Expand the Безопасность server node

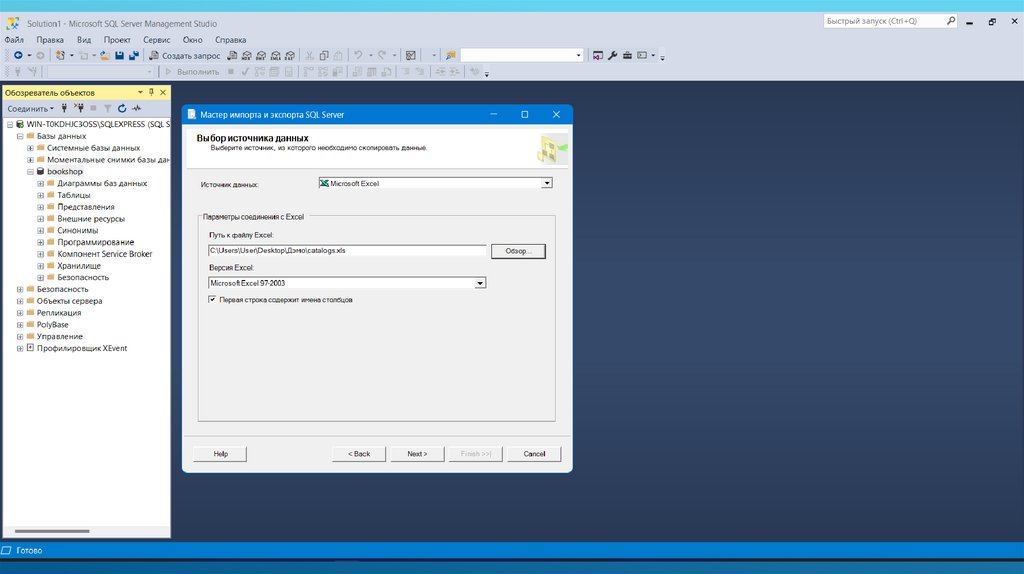click(20, 289)
